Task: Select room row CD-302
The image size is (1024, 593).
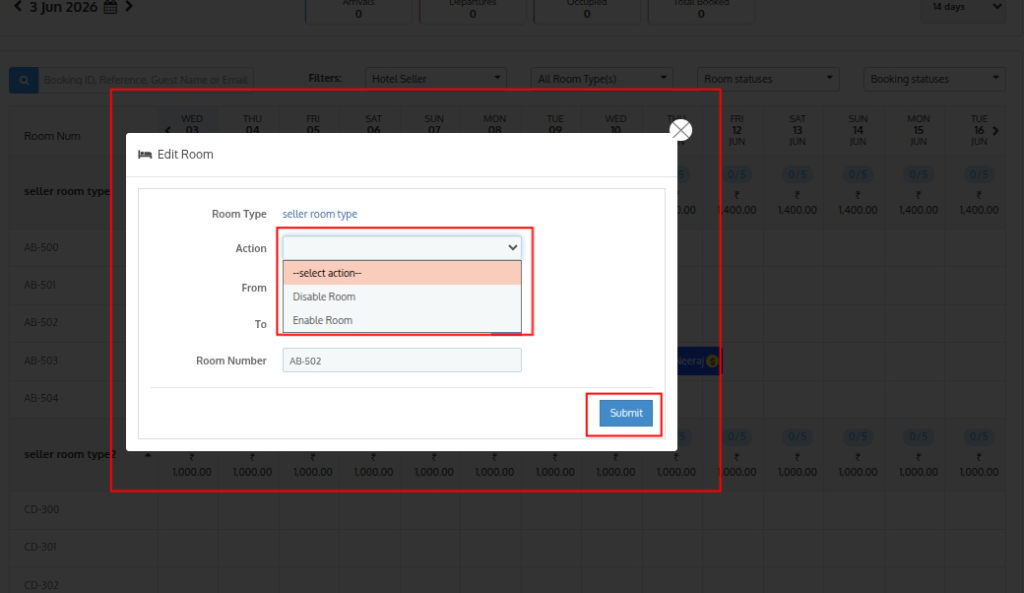Action: click(41, 585)
